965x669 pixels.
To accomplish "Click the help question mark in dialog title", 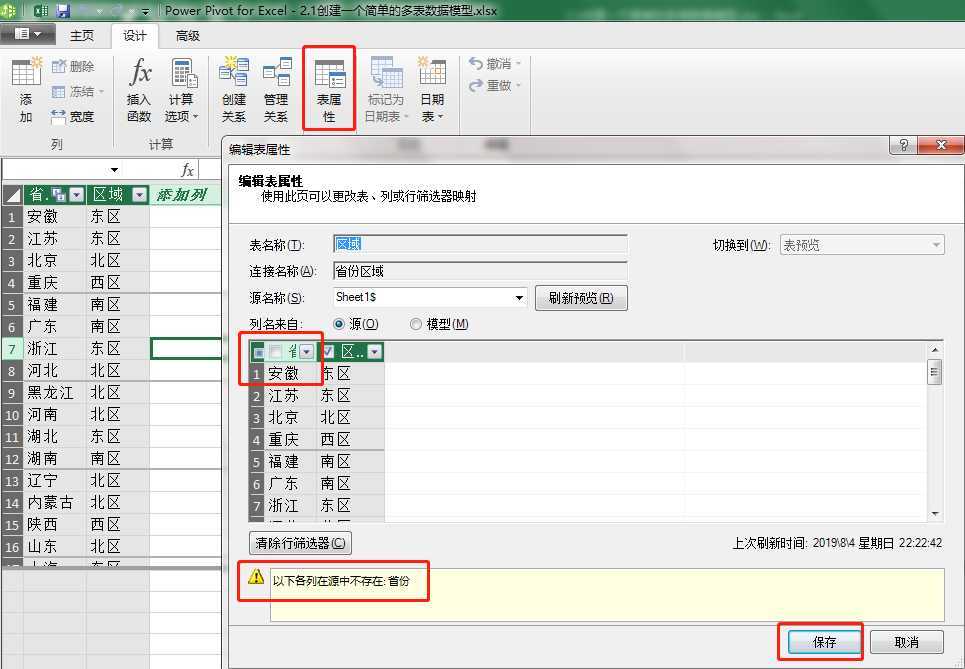I will (903, 145).
